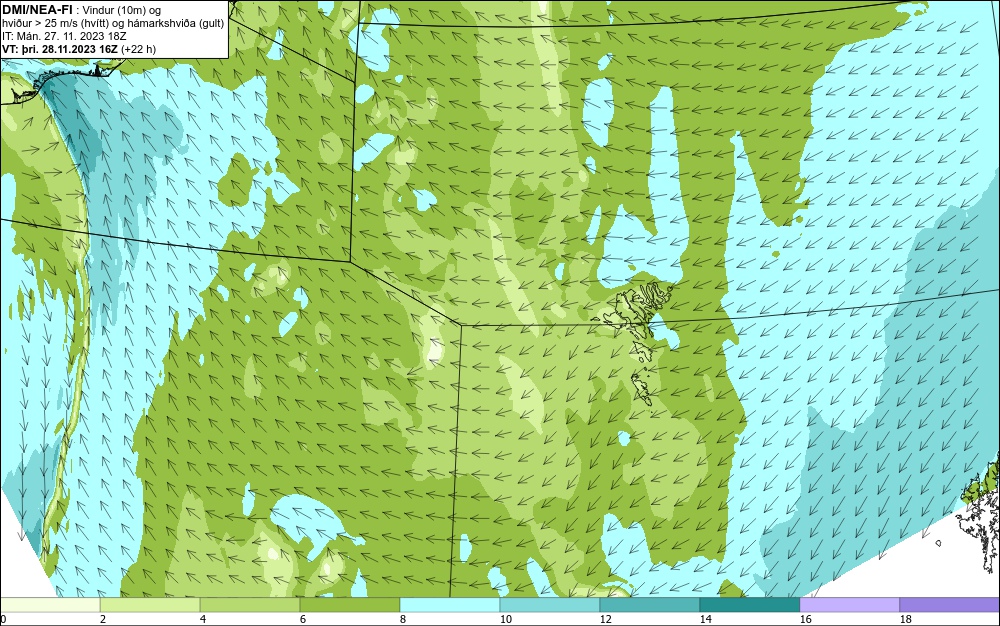Click the legend scale label '12'
This screenshot has width=1000, height=626.
605,619
